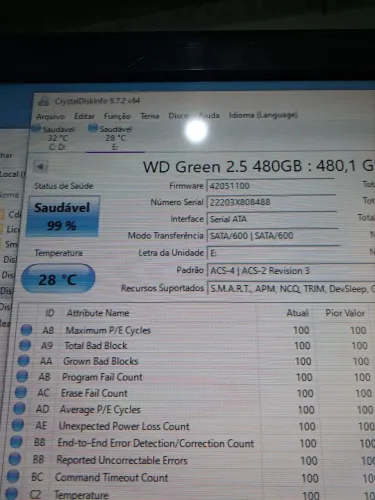Click the Interface field Serial ATA
375x500 pixels.
(272, 219)
